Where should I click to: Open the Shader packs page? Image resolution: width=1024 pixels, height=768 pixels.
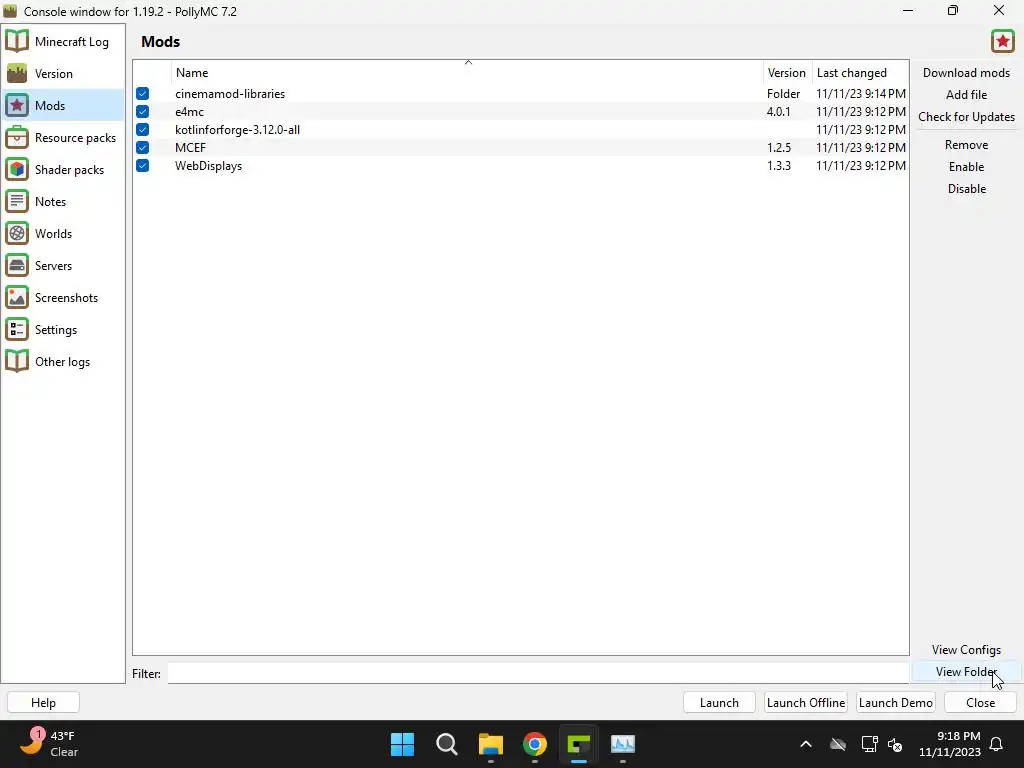click(x=63, y=169)
